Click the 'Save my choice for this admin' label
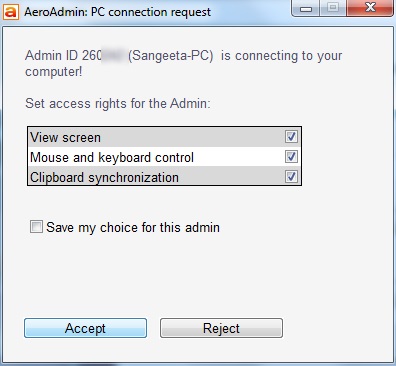The image size is (396, 366). point(133,228)
